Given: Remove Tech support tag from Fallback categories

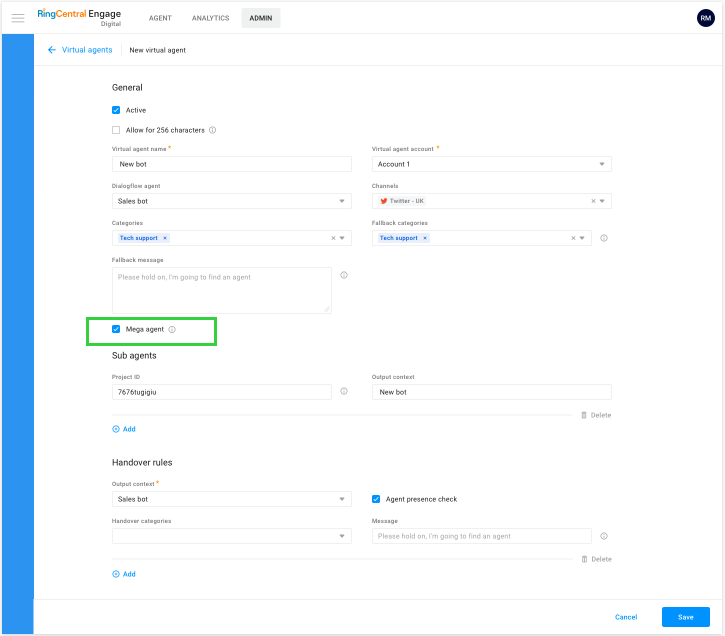Looking at the screenshot, I should click(424, 238).
